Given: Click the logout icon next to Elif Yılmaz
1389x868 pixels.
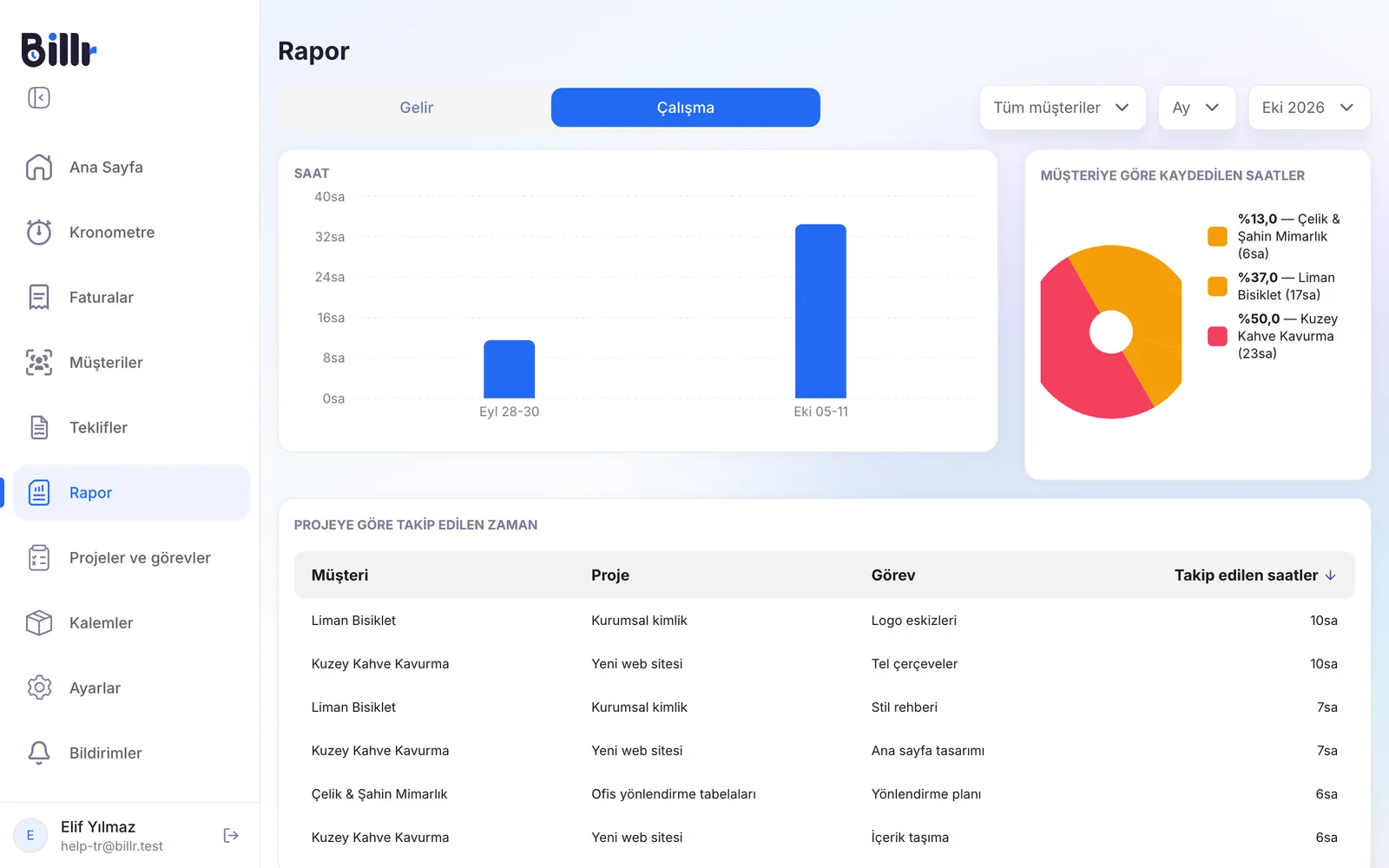Looking at the screenshot, I should [231, 835].
